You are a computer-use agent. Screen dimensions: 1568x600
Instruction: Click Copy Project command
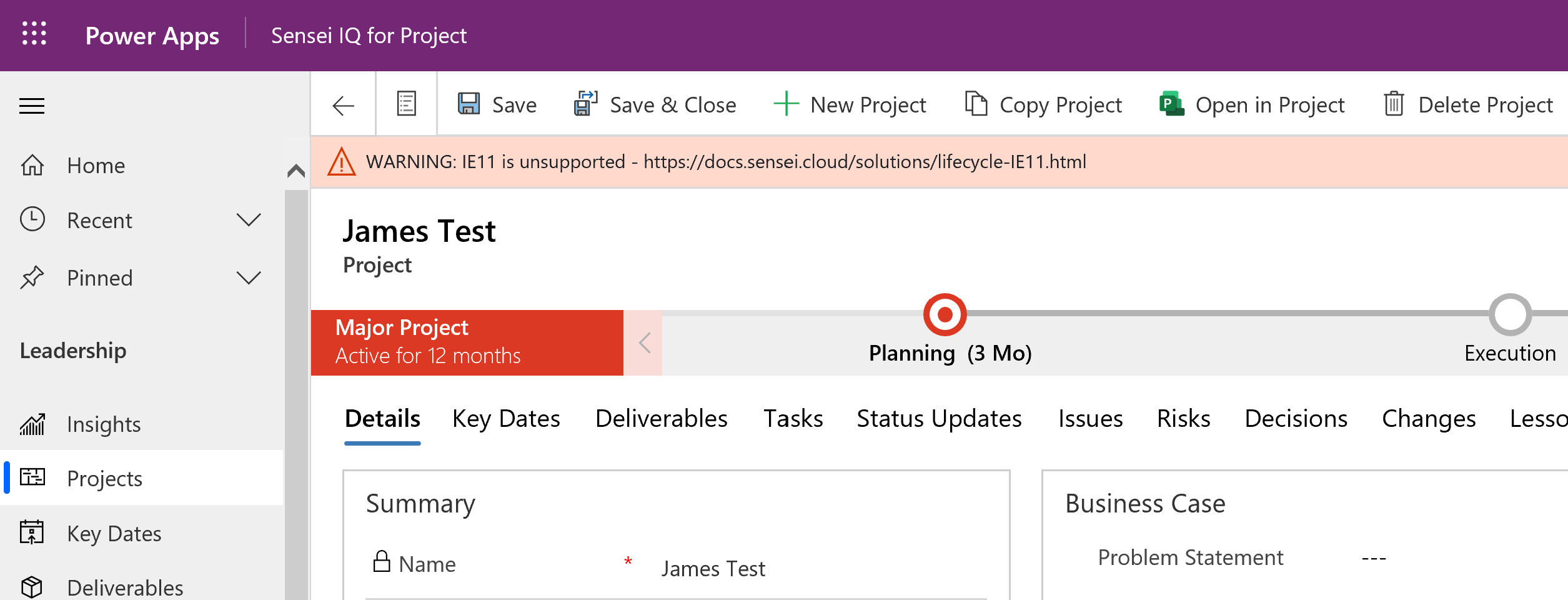1043,105
